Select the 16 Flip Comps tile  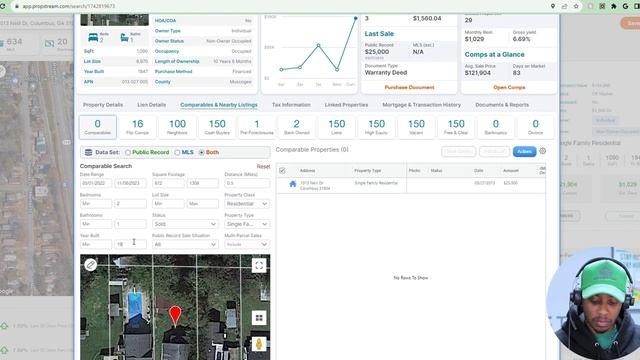[138, 127]
